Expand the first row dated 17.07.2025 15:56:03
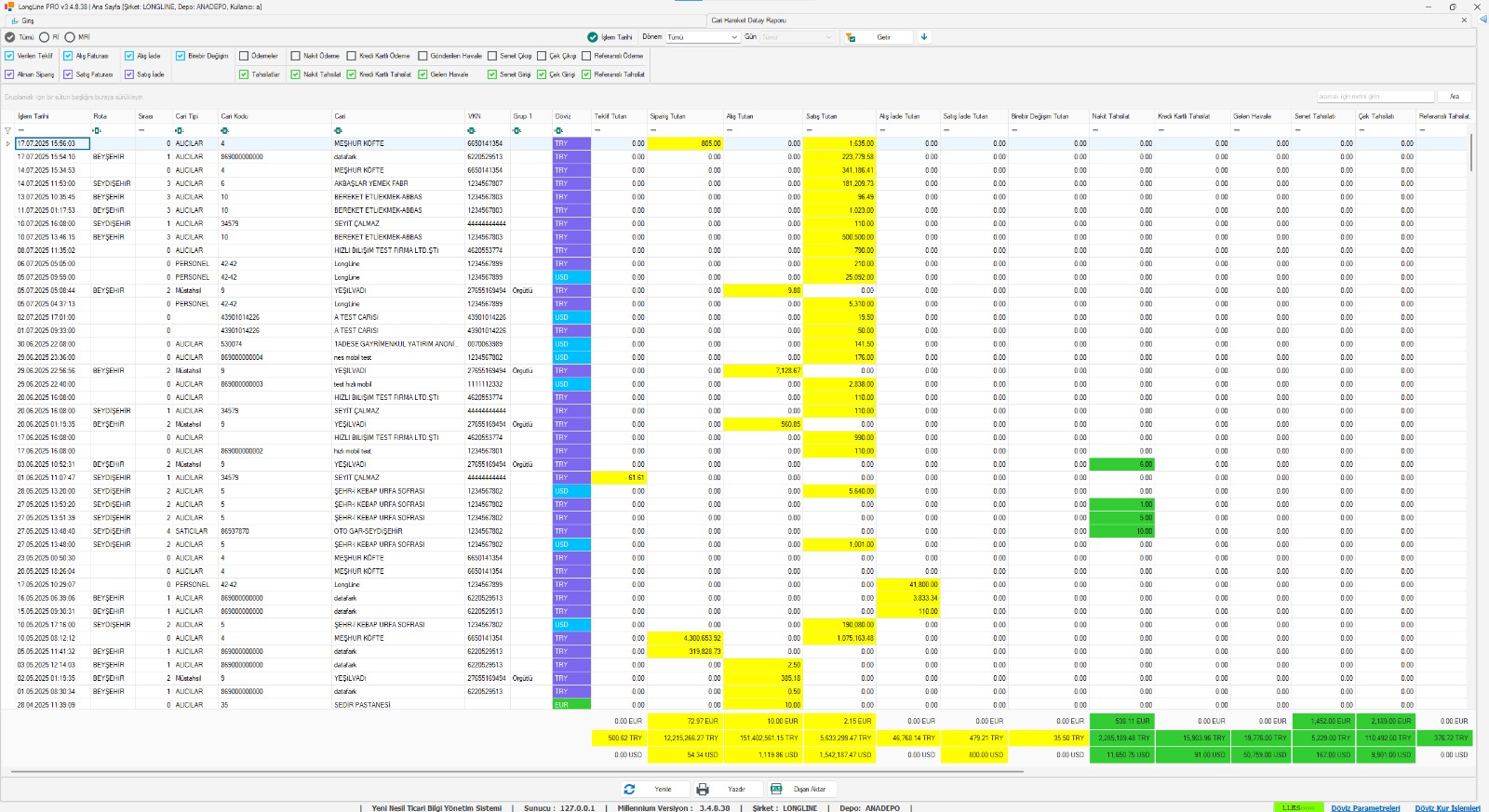 8,143
